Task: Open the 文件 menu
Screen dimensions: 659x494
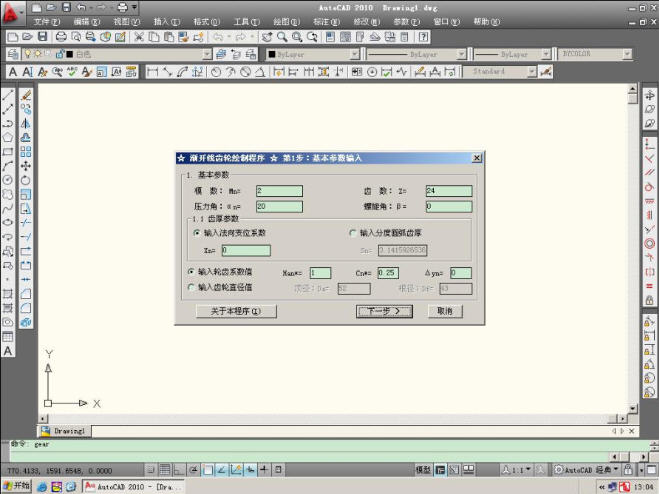Action: pos(46,21)
